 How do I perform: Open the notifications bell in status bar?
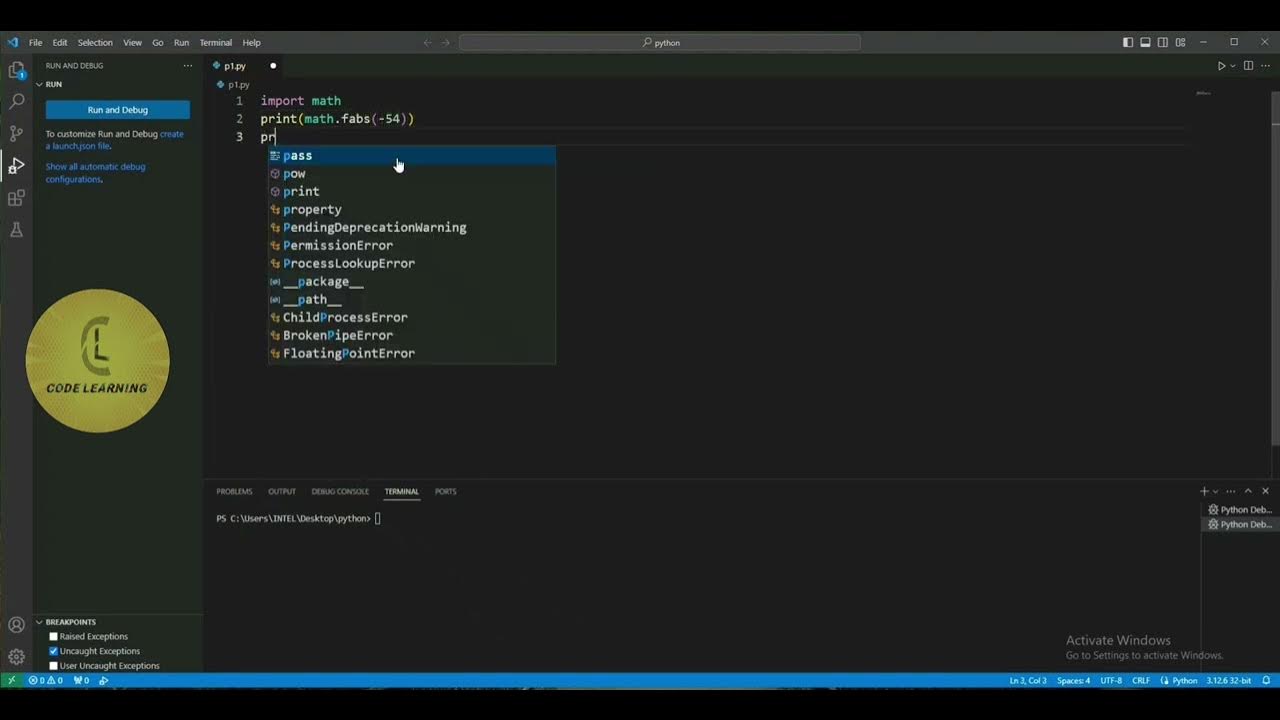click(1265, 680)
